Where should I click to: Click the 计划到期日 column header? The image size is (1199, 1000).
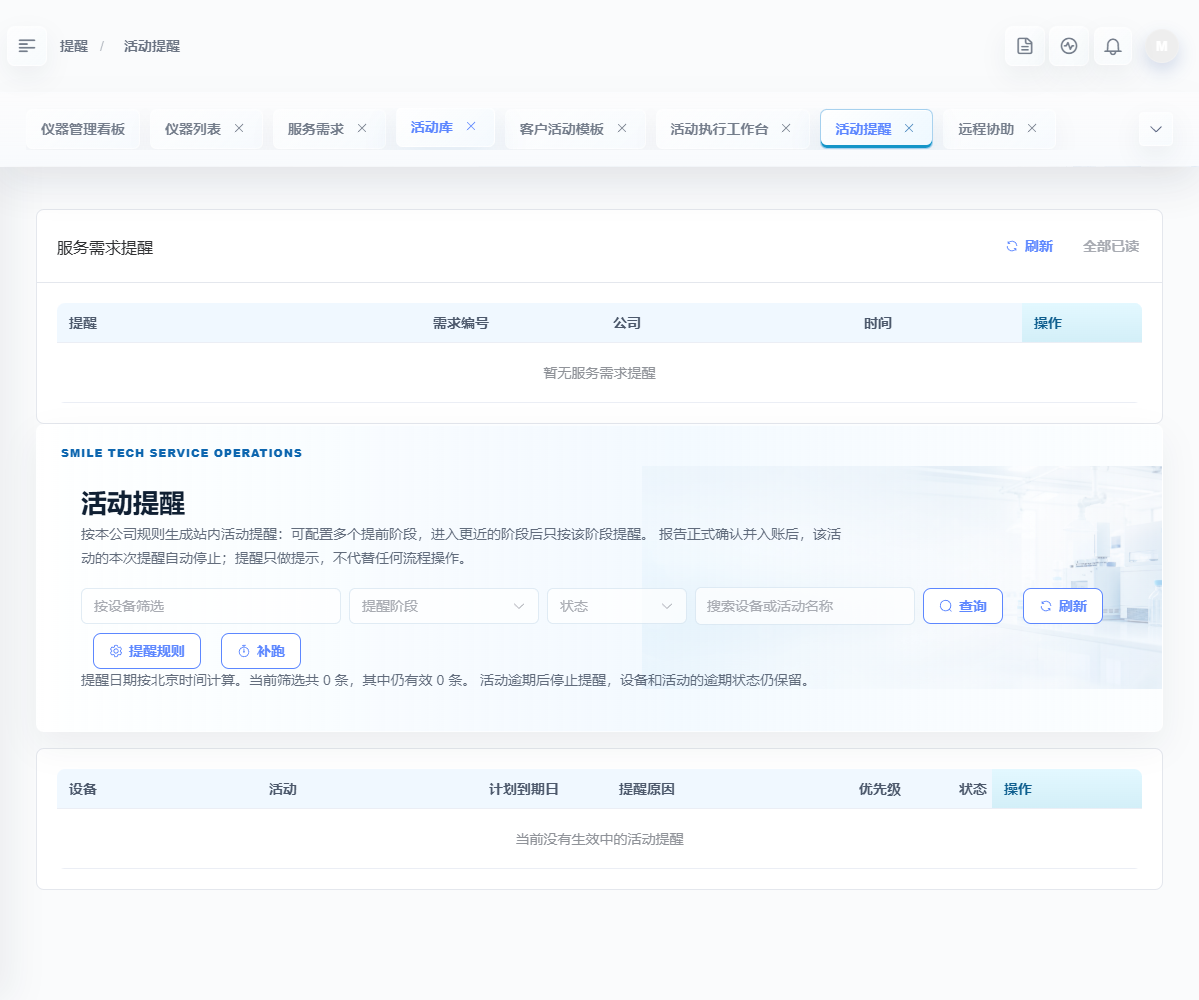point(524,789)
